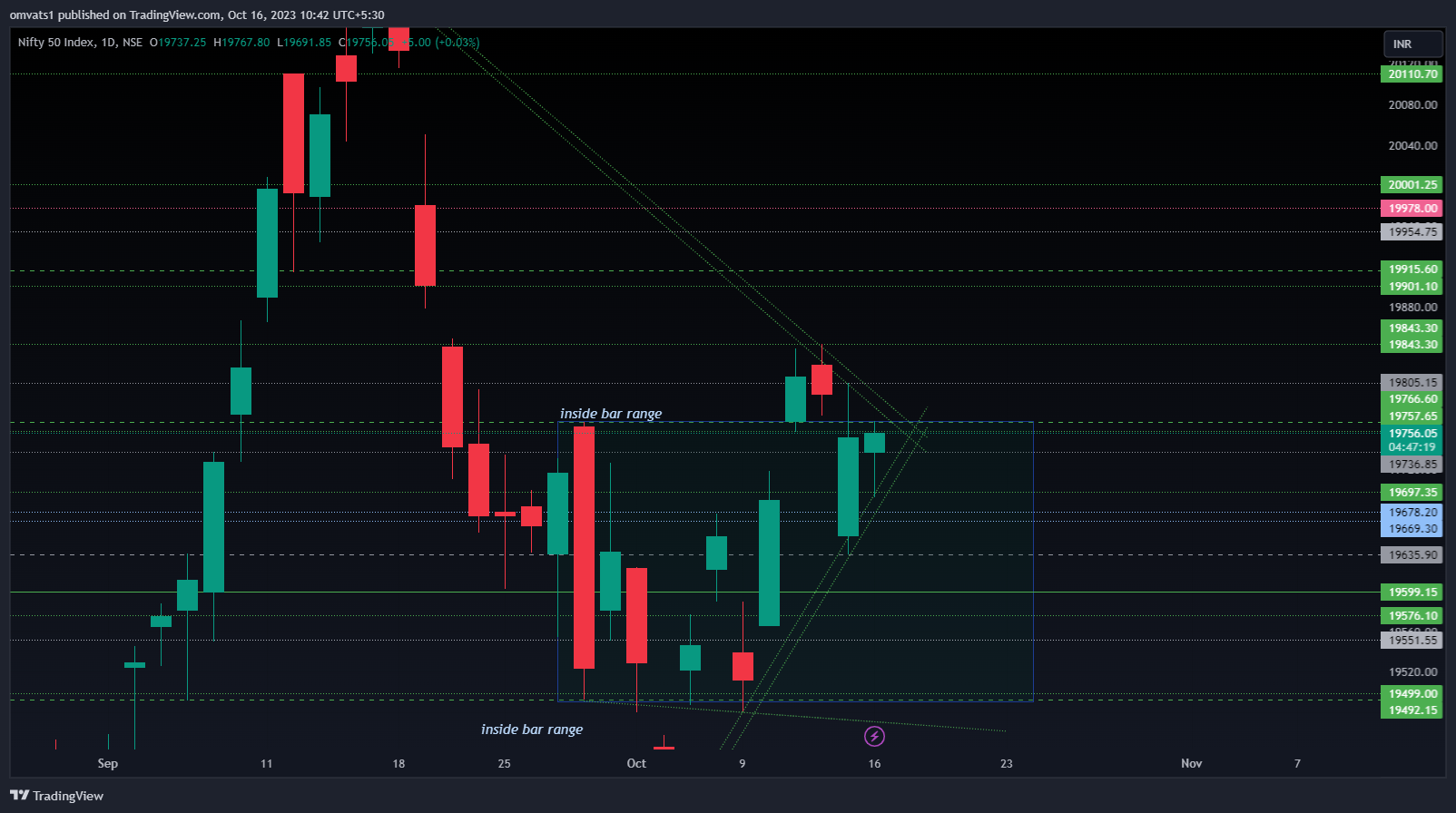Screen dimensions: 1456x813
Task: Click the TradingView logo
Action: pos(56,796)
